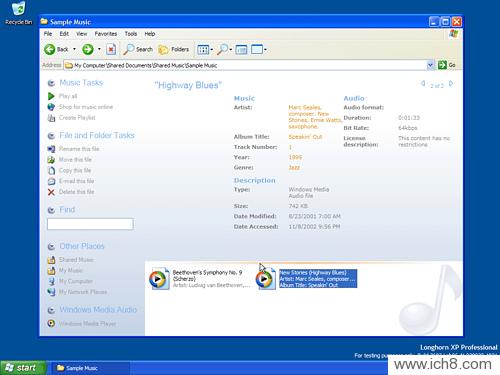The image size is (500, 375).
Task: Click Move this file link
Action: [x=75, y=160]
